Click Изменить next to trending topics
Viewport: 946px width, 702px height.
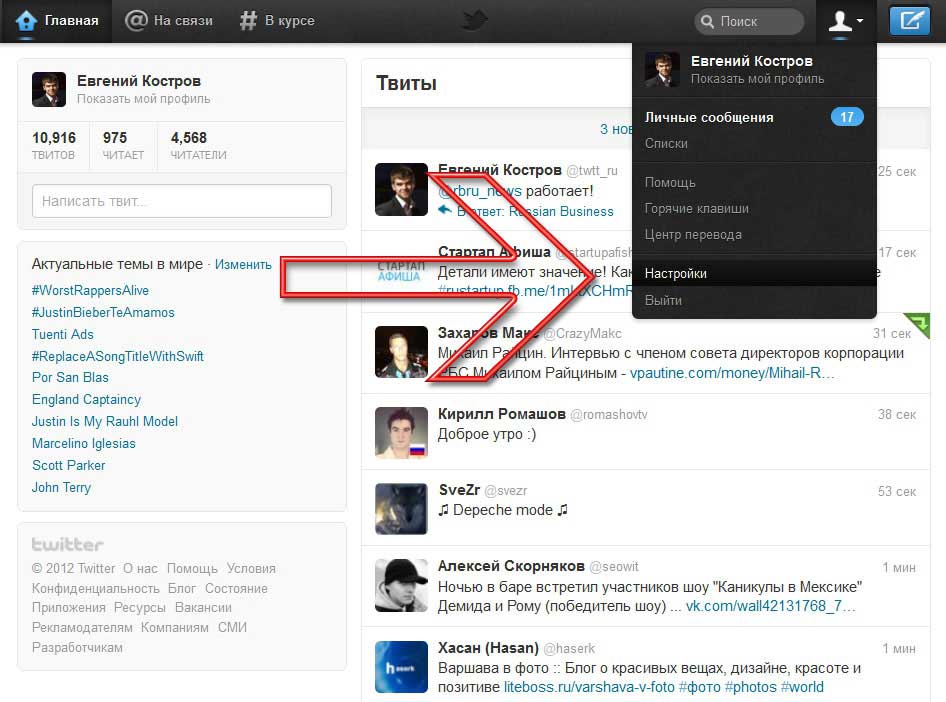pos(243,265)
